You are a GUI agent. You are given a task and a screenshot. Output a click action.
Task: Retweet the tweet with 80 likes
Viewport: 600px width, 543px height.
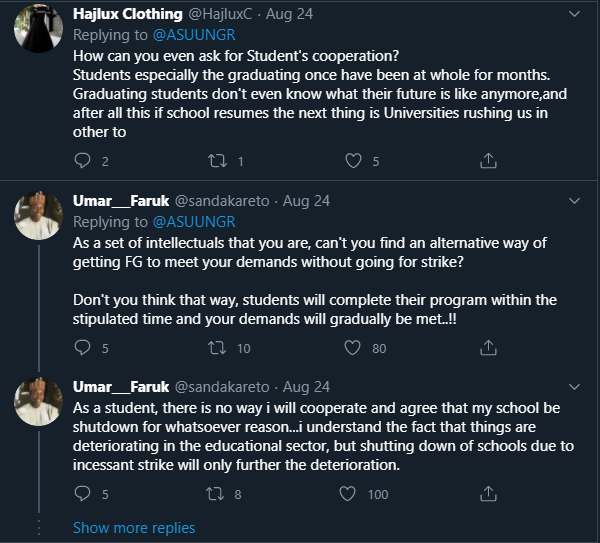215,348
